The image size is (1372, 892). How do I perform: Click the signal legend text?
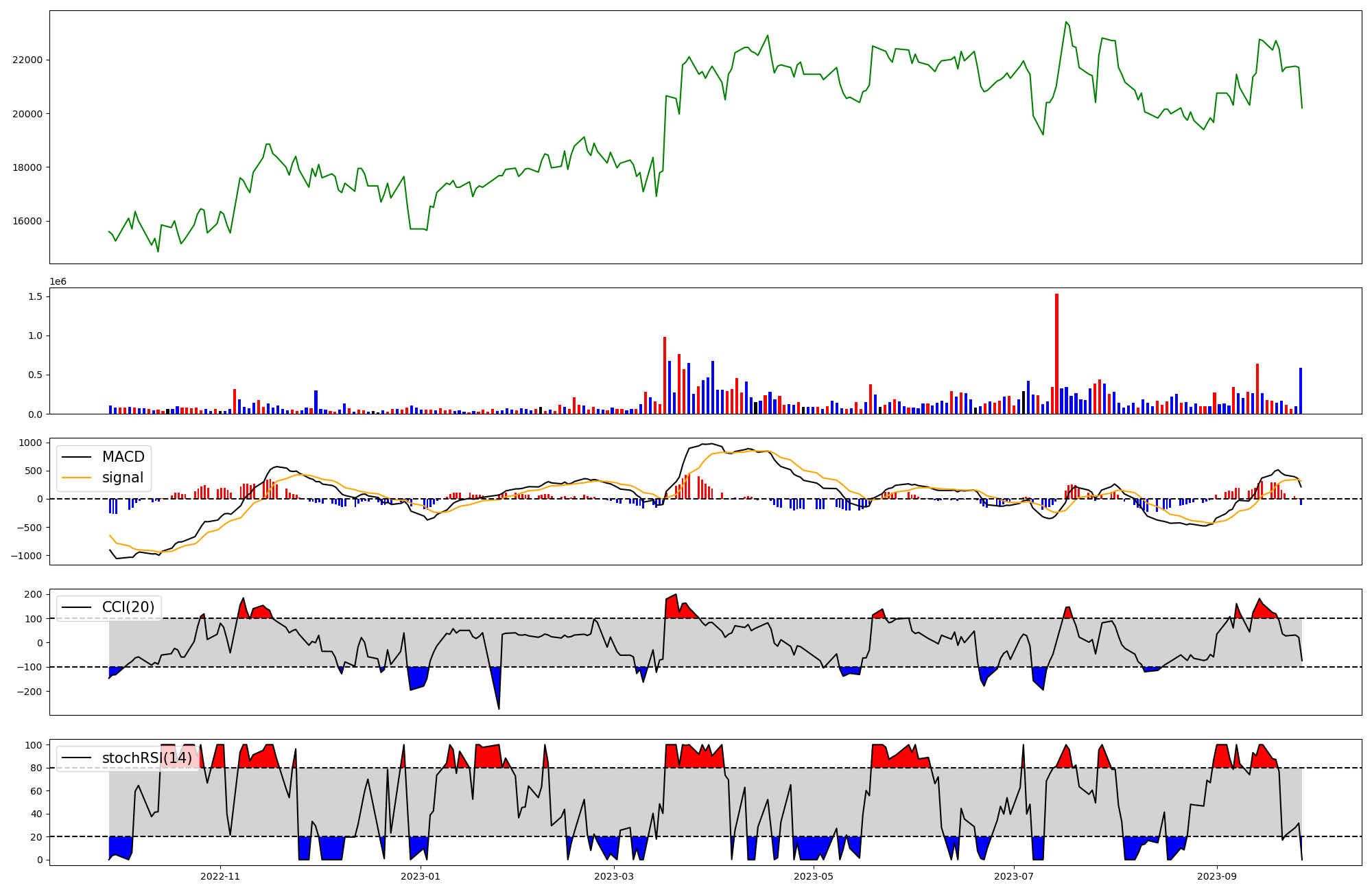(123, 478)
